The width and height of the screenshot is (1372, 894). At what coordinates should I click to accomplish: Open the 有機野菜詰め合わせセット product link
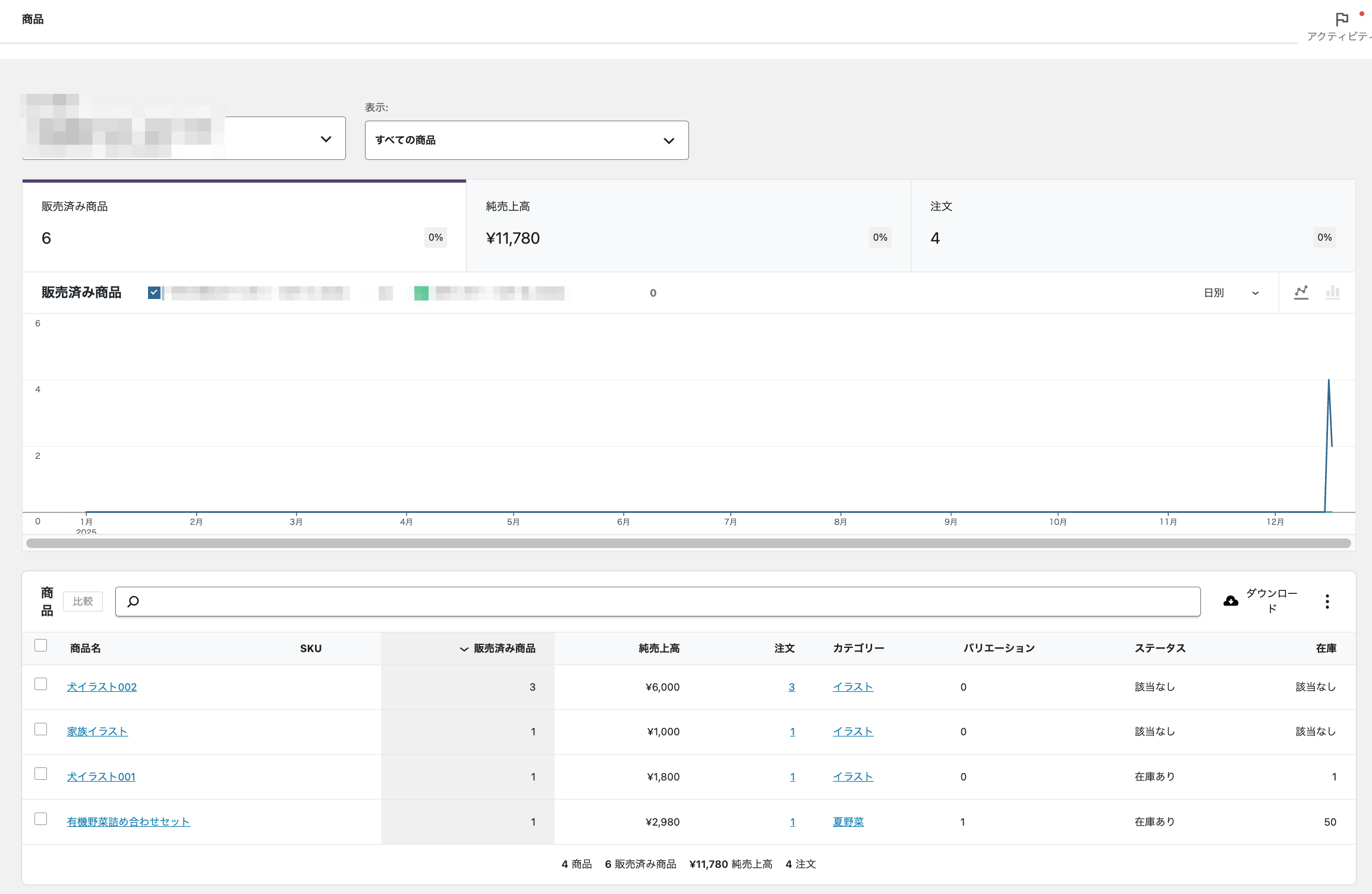click(x=128, y=821)
